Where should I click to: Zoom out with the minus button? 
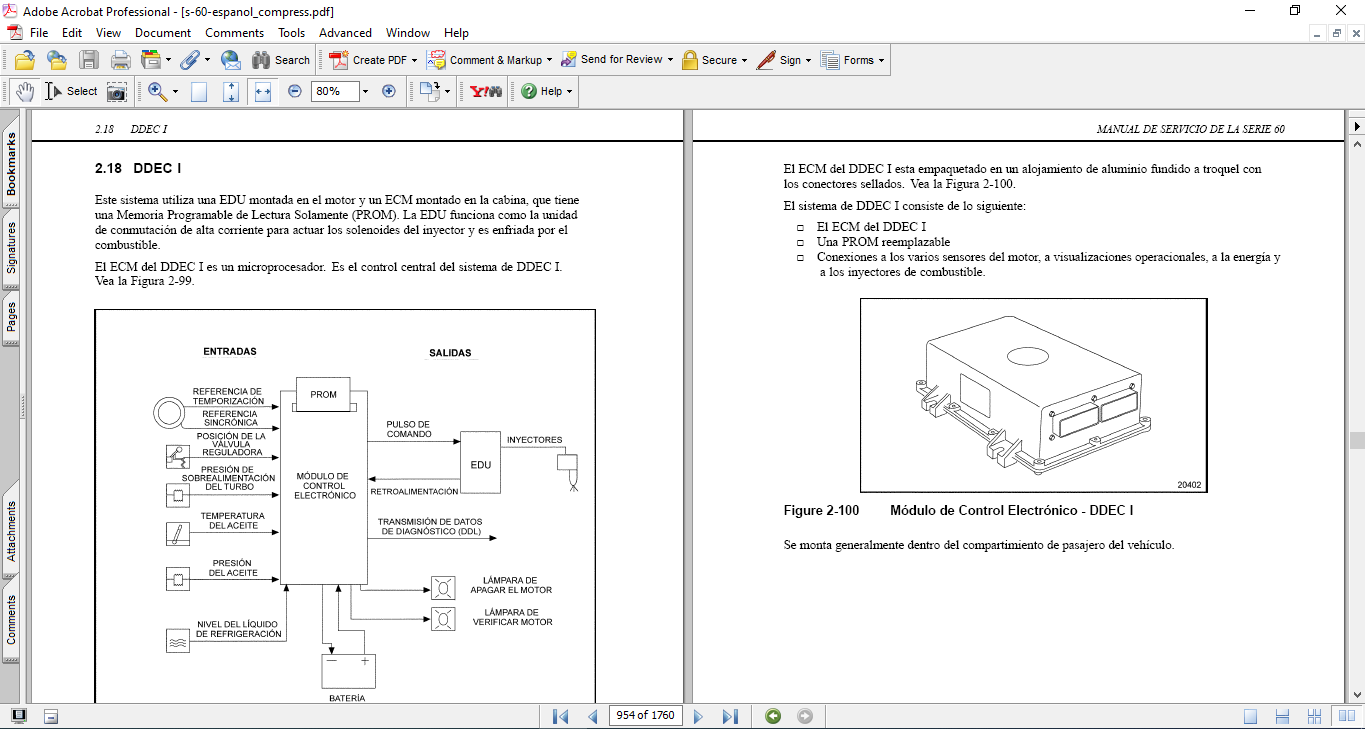295,91
